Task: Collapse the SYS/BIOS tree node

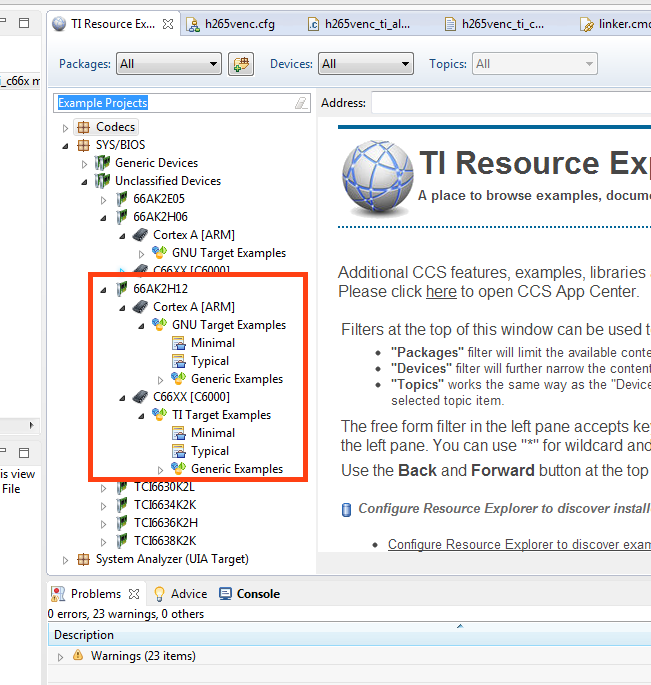Action: 65,146
